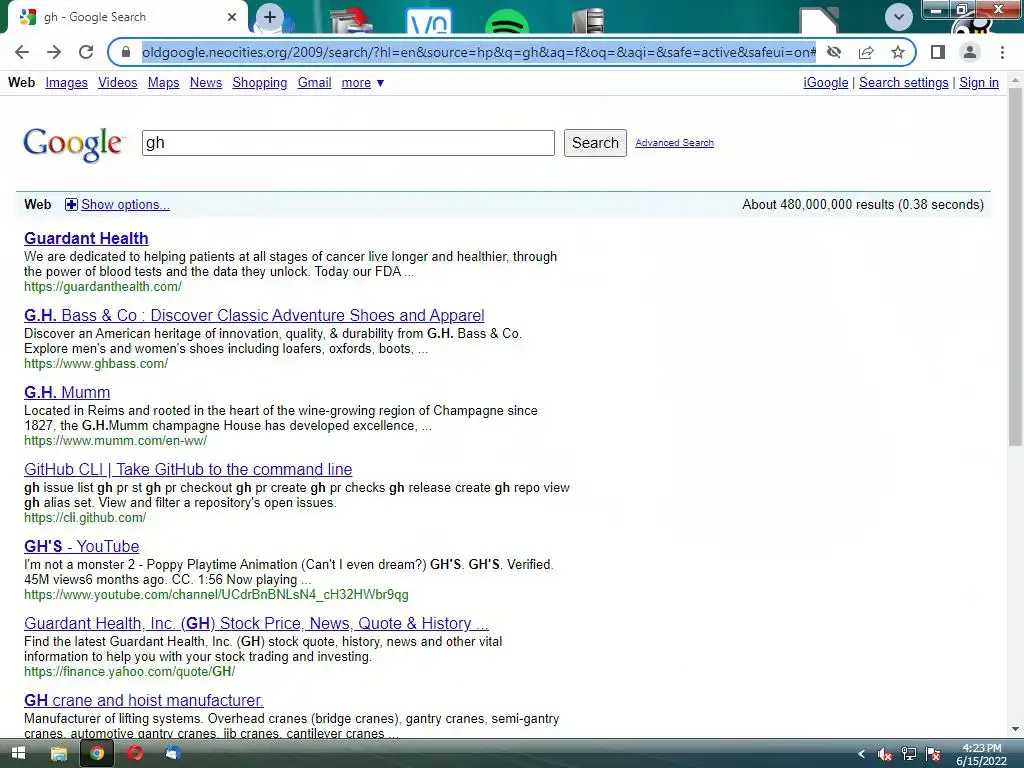Open File Explorer from the taskbar
The height and width of the screenshot is (768, 1024).
59,754
